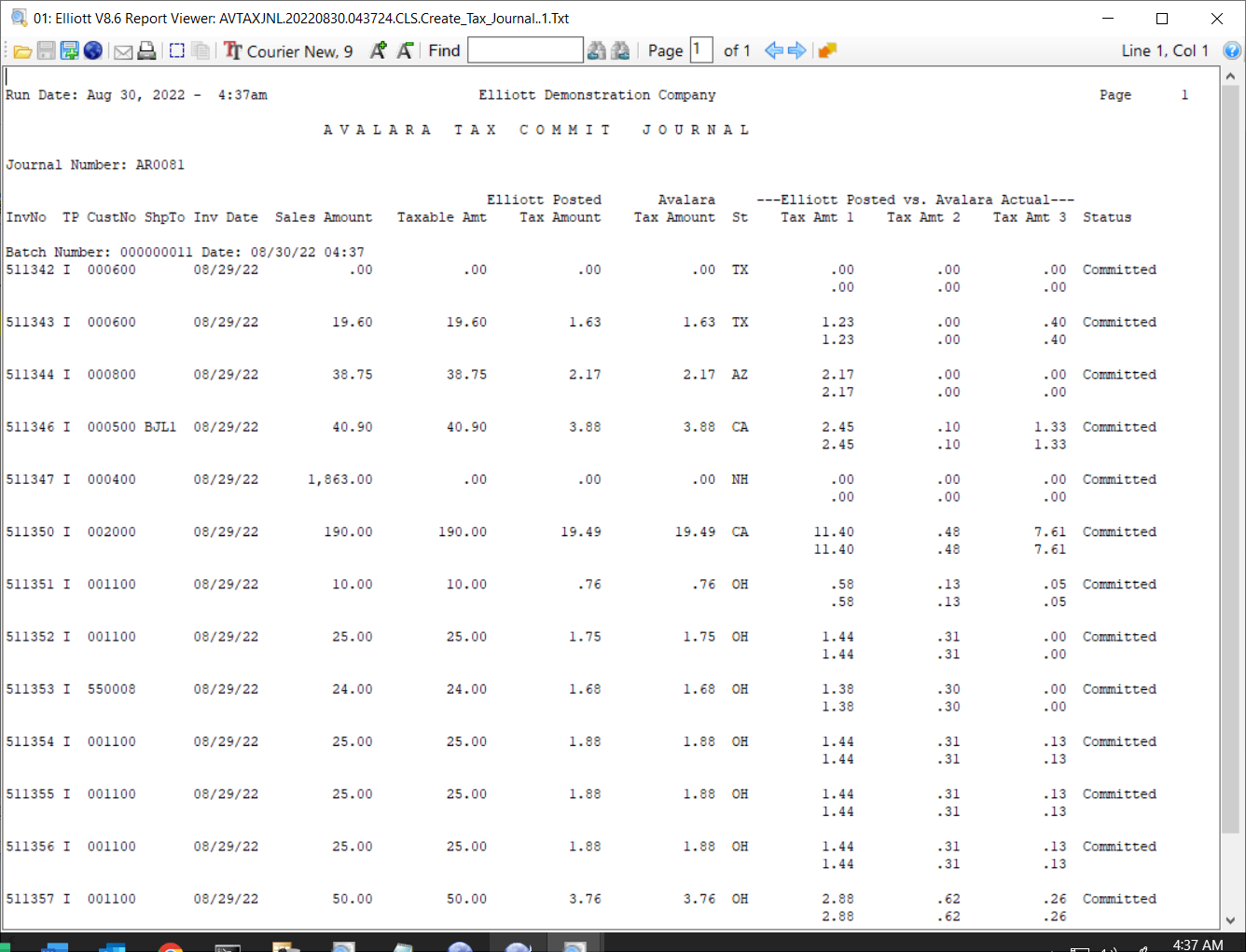Click invoice number 511343

(30, 322)
